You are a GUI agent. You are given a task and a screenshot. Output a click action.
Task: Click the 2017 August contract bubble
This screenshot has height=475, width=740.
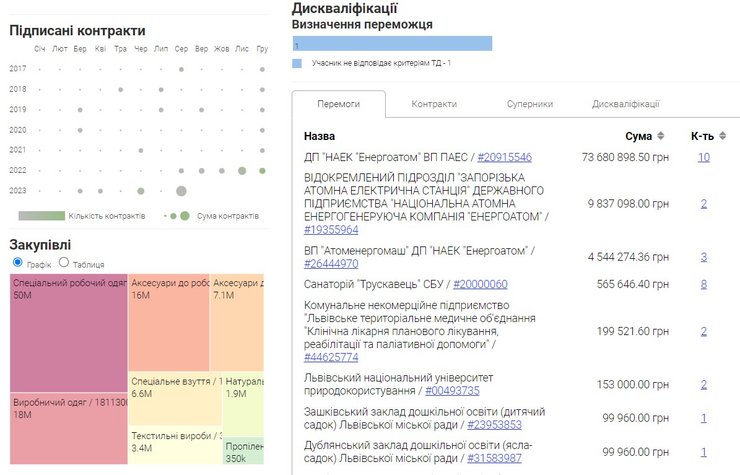(x=181, y=69)
